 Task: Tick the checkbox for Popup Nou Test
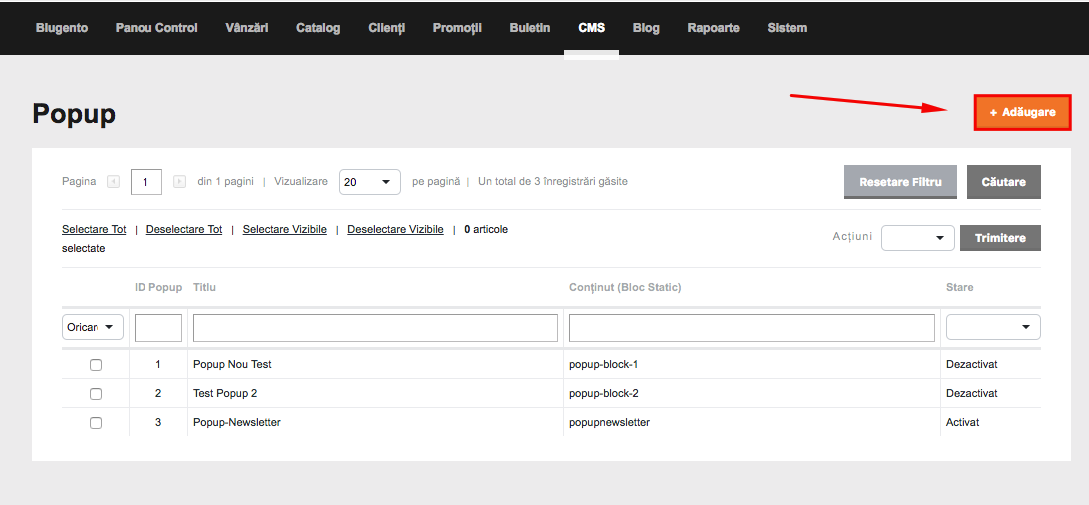96,365
